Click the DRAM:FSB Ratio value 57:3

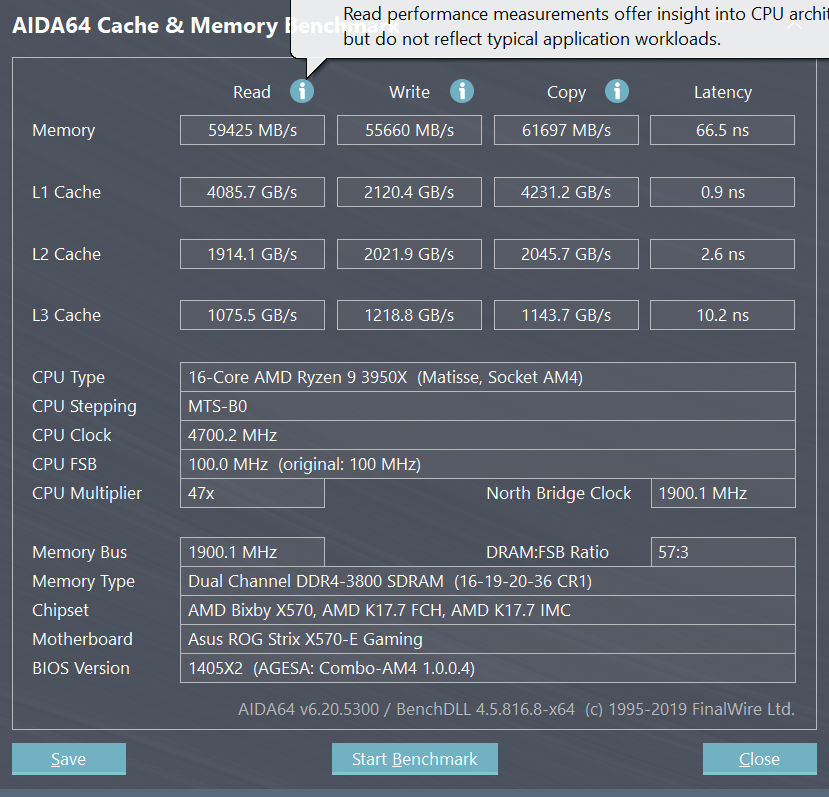723,552
